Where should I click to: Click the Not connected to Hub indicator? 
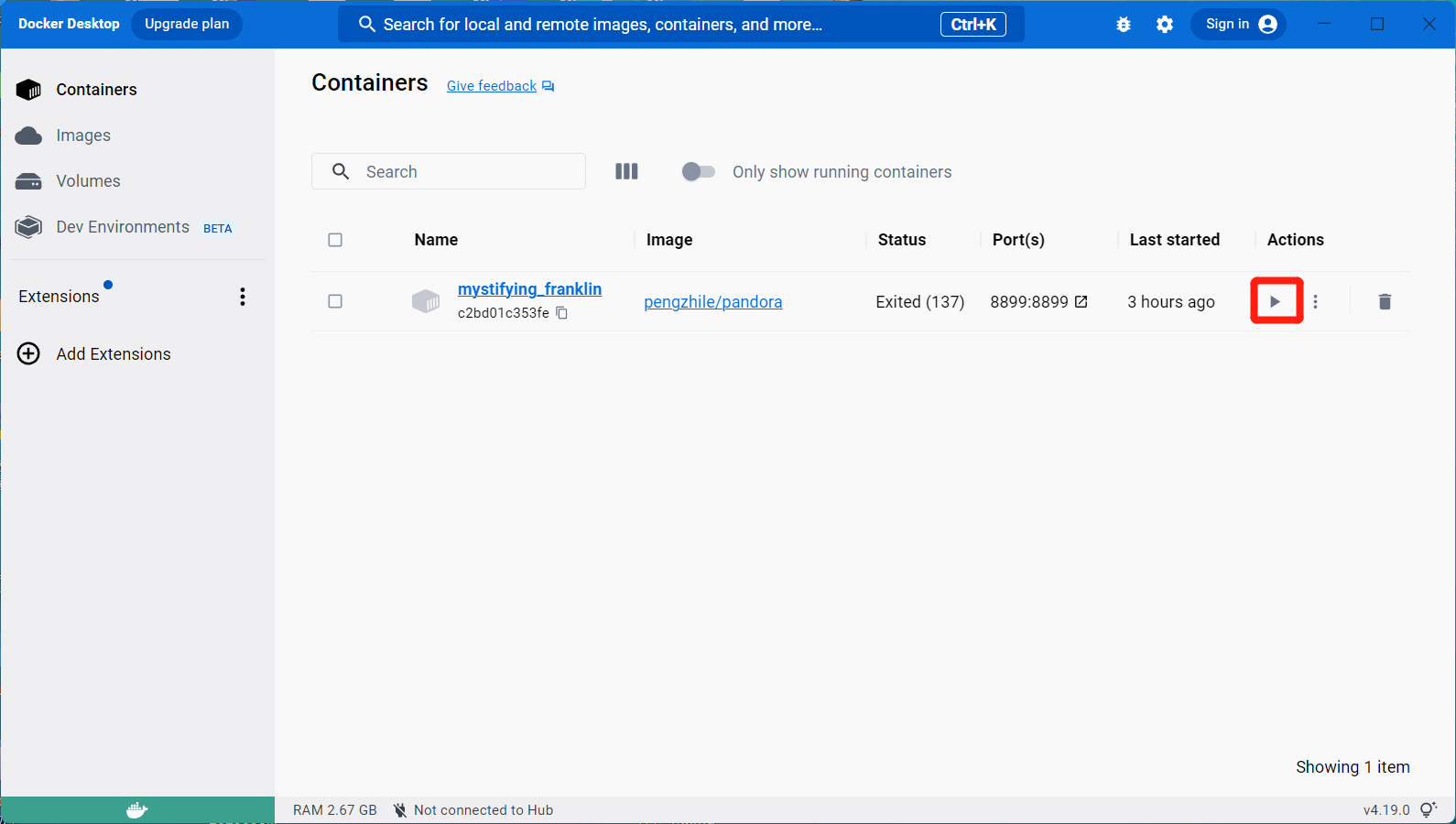click(473, 810)
